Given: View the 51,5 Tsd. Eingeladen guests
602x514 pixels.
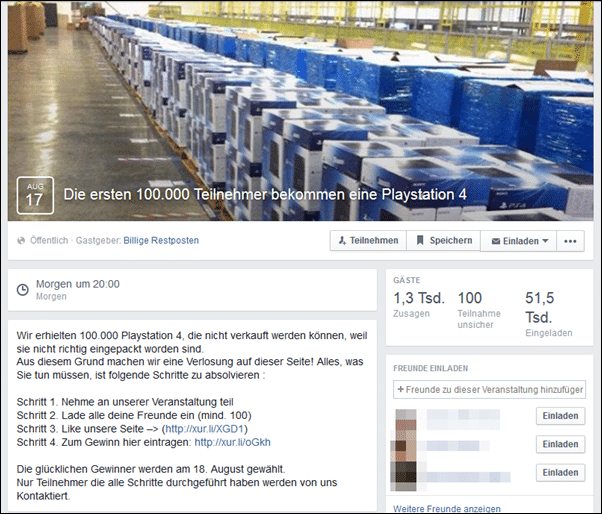Looking at the screenshot, I should [x=549, y=314].
